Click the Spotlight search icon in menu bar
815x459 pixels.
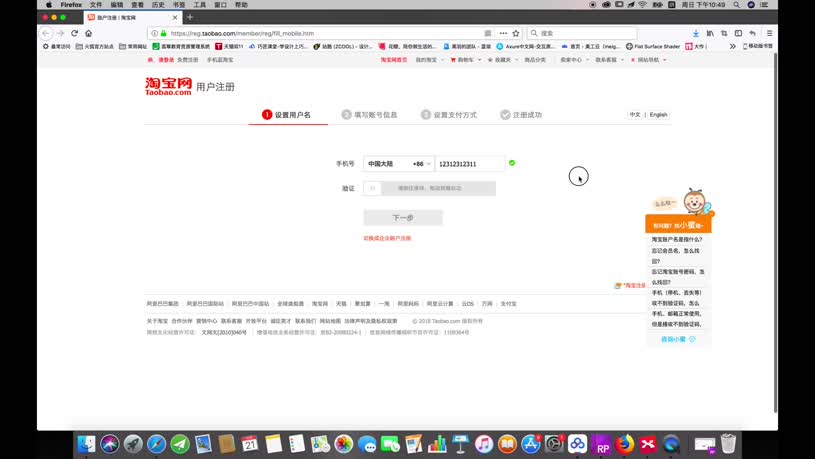pyautogui.click(x=737, y=5)
